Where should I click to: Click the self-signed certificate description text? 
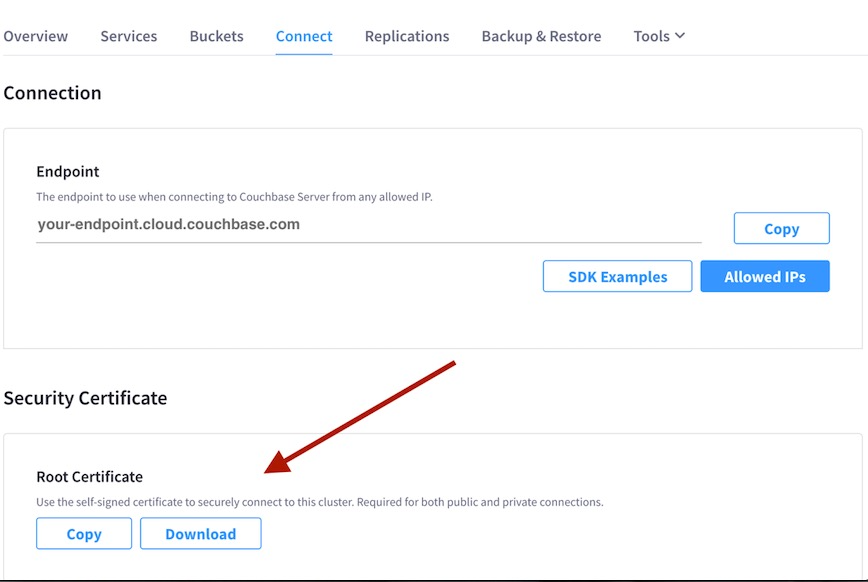[x=319, y=502]
